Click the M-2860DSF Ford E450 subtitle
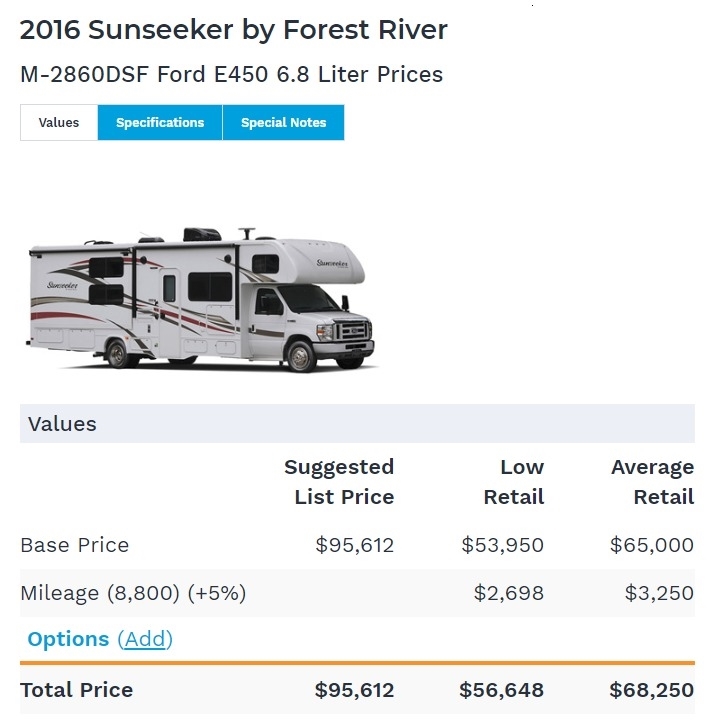This screenshot has width=718, height=722. click(231, 74)
